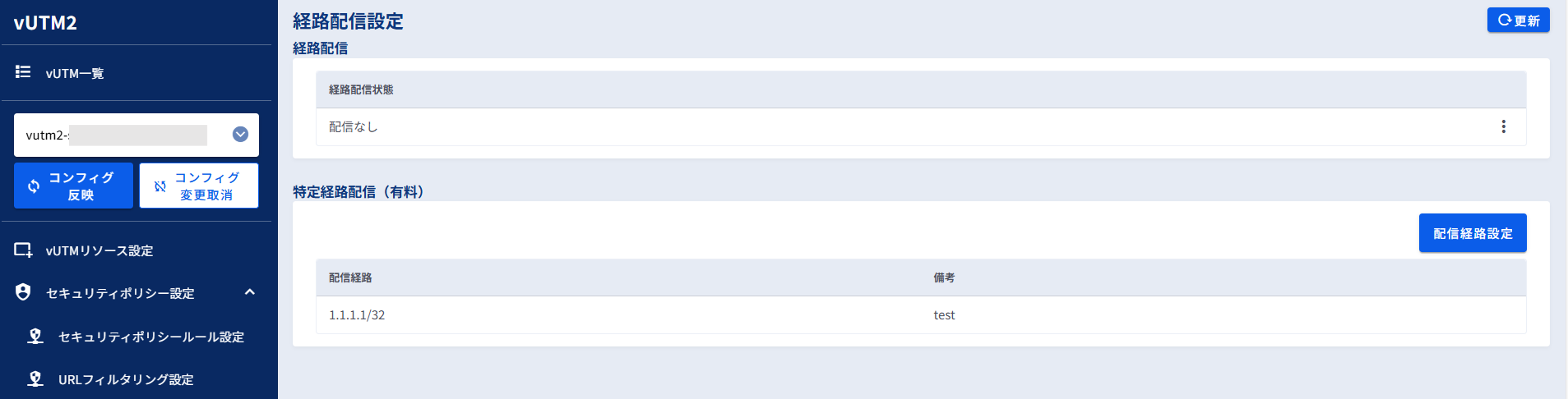Click the list icon beside vUTM一覧

23,72
